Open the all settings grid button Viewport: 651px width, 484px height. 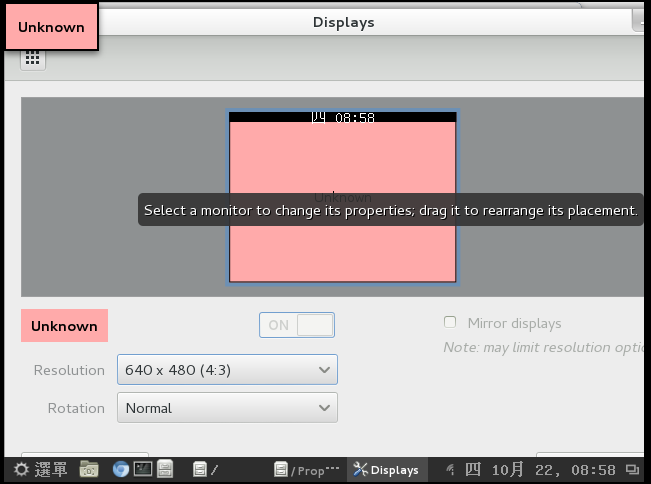click(x=33, y=59)
